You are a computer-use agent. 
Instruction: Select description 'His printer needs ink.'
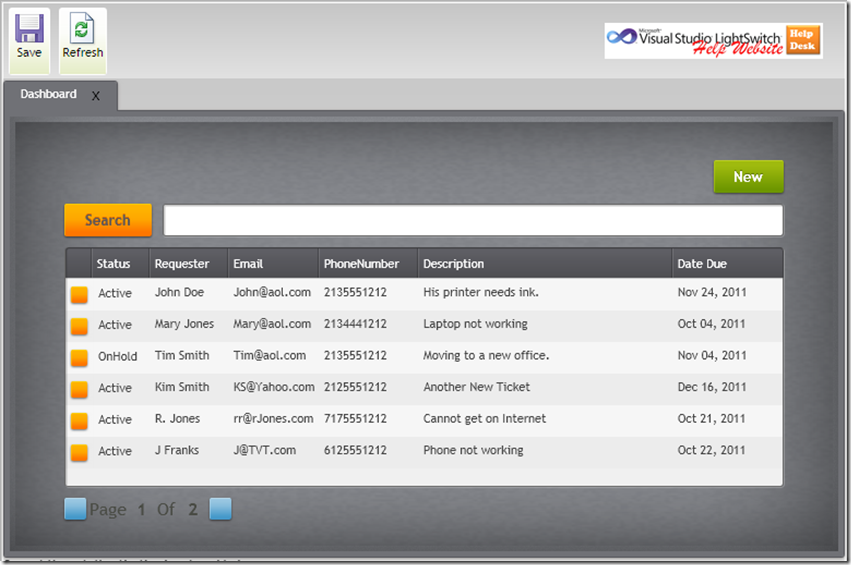point(481,292)
